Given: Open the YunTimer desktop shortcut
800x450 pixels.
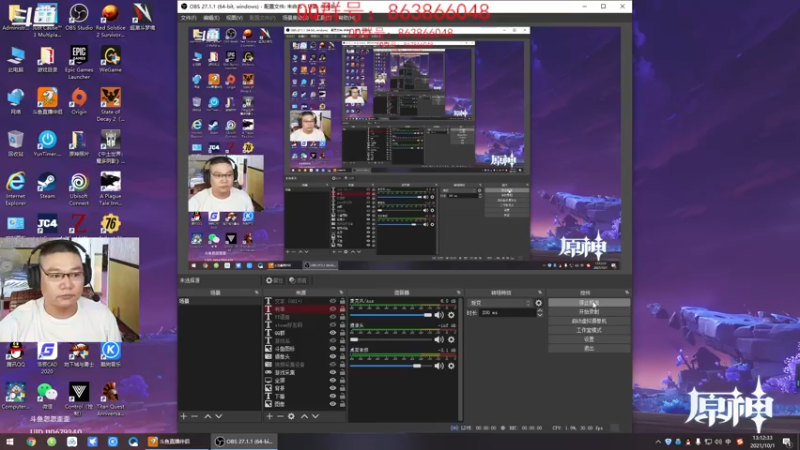Looking at the screenshot, I should click(47, 143).
